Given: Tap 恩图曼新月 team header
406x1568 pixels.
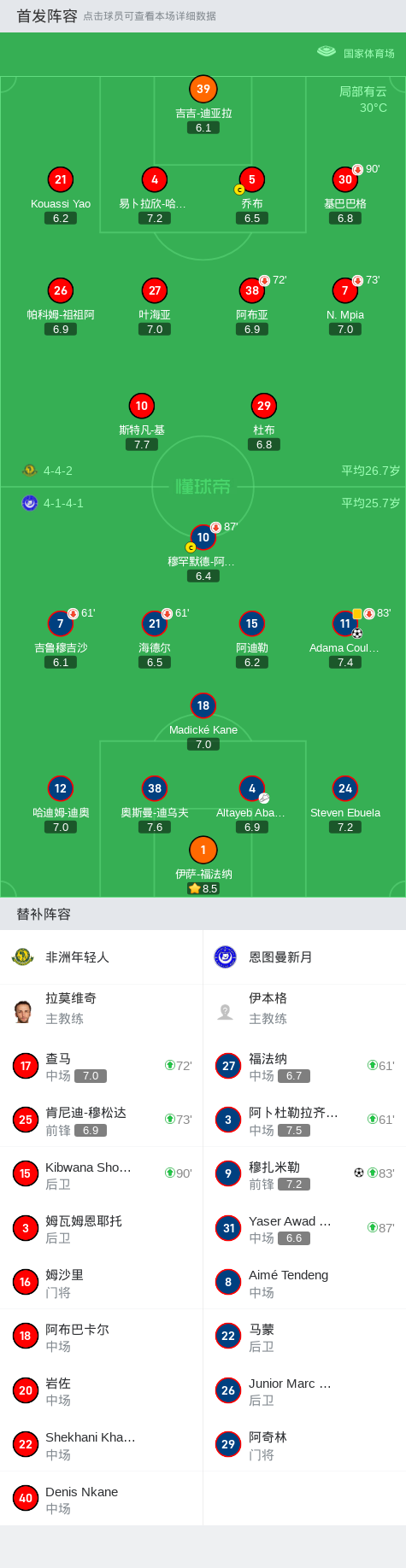Looking at the screenshot, I should 304,957.
